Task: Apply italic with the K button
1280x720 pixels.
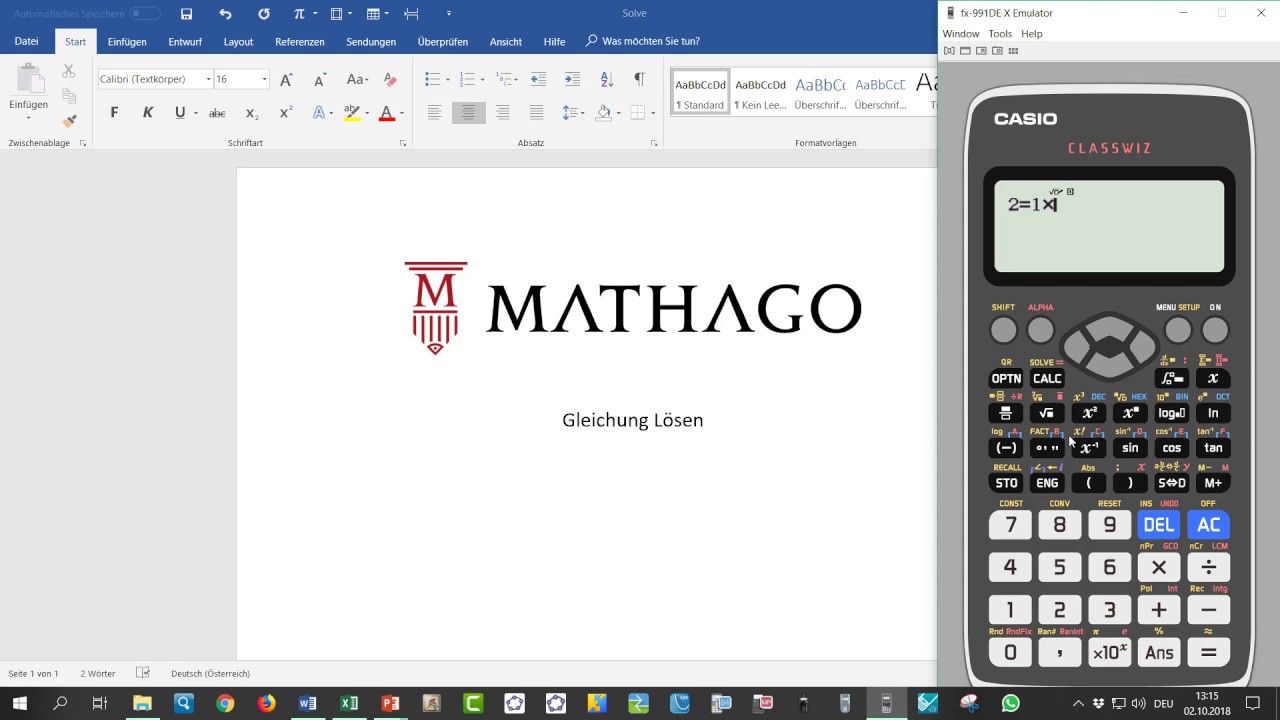Action: pyautogui.click(x=148, y=113)
